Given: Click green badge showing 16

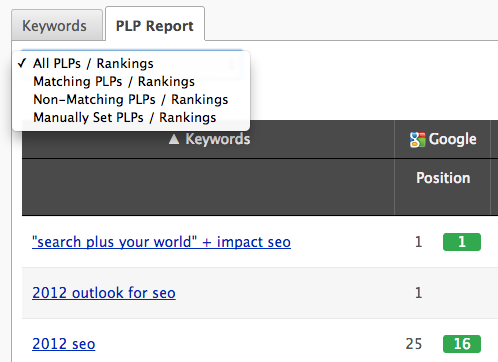Looking at the screenshot, I should point(462,344).
